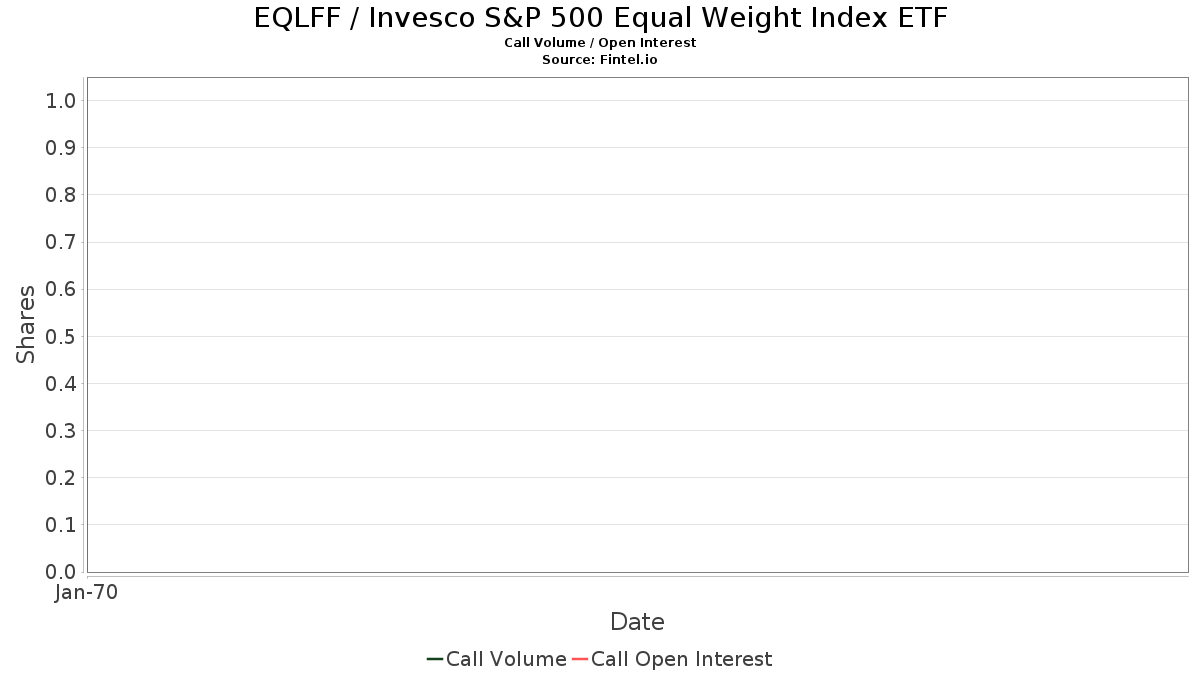Click the Date x-axis title

coord(637,622)
